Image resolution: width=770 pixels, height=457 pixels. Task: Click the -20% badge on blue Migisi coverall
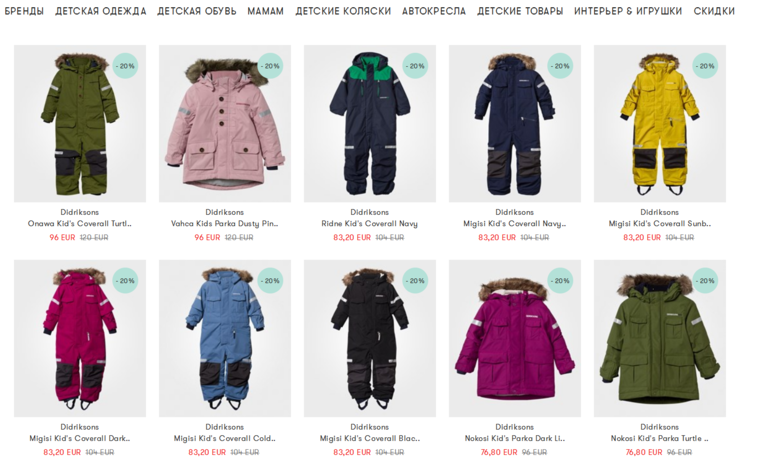coord(270,281)
